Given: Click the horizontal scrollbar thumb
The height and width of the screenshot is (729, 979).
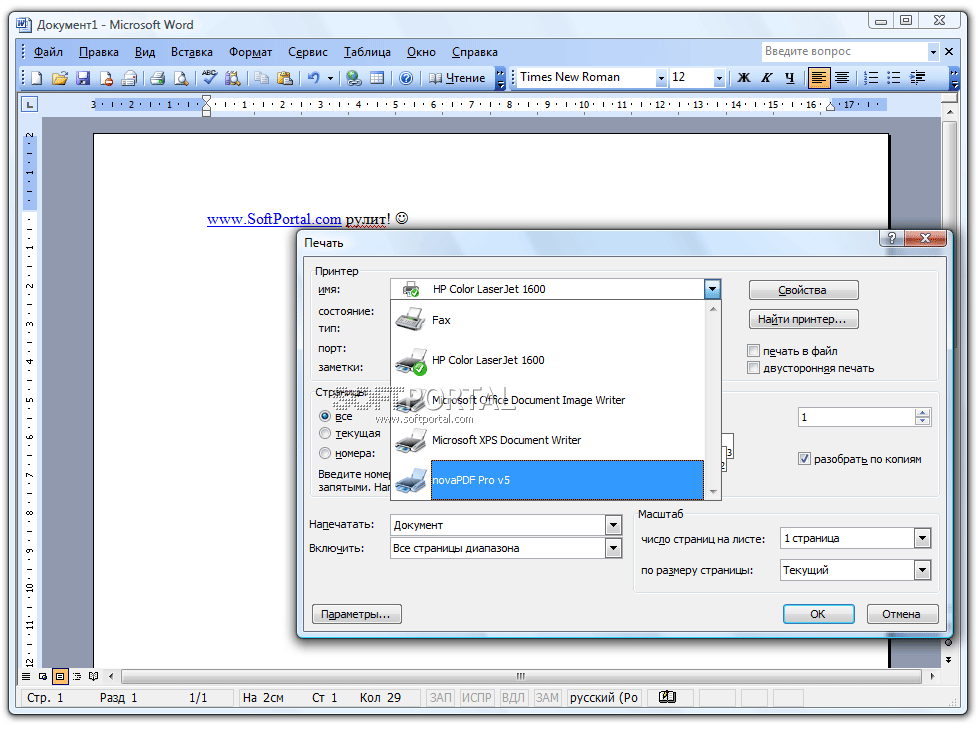Looking at the screenshot, I should [x=521, y=676].
